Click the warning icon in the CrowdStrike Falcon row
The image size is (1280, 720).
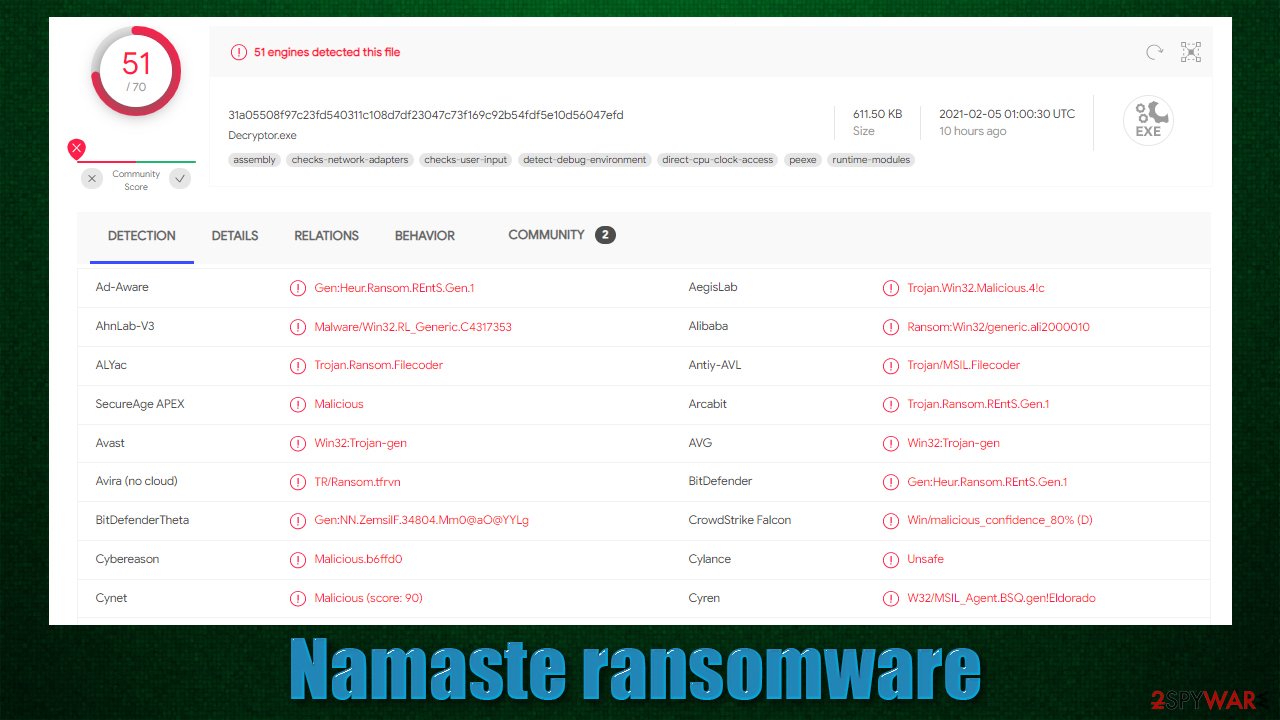[x=890, y=521]
